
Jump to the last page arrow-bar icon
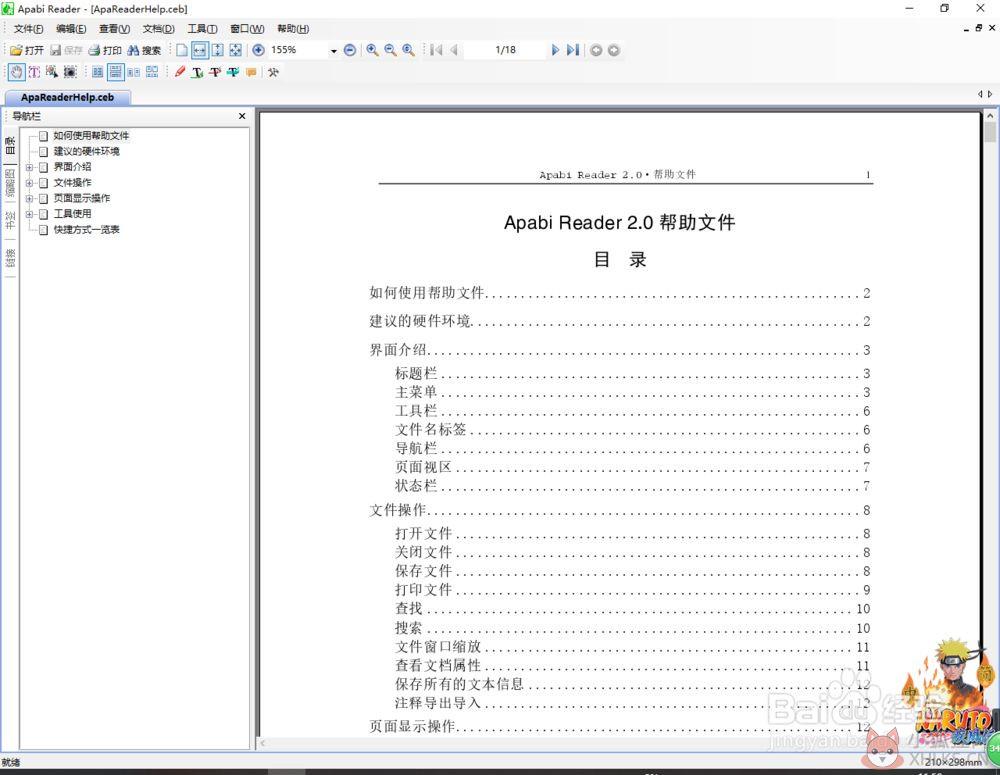573,50
